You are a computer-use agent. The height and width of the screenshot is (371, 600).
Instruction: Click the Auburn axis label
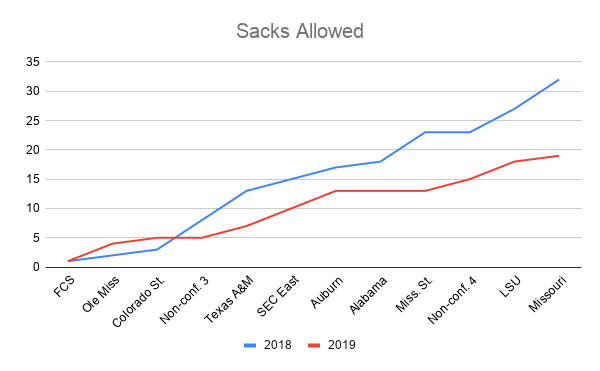click(326, 292)
